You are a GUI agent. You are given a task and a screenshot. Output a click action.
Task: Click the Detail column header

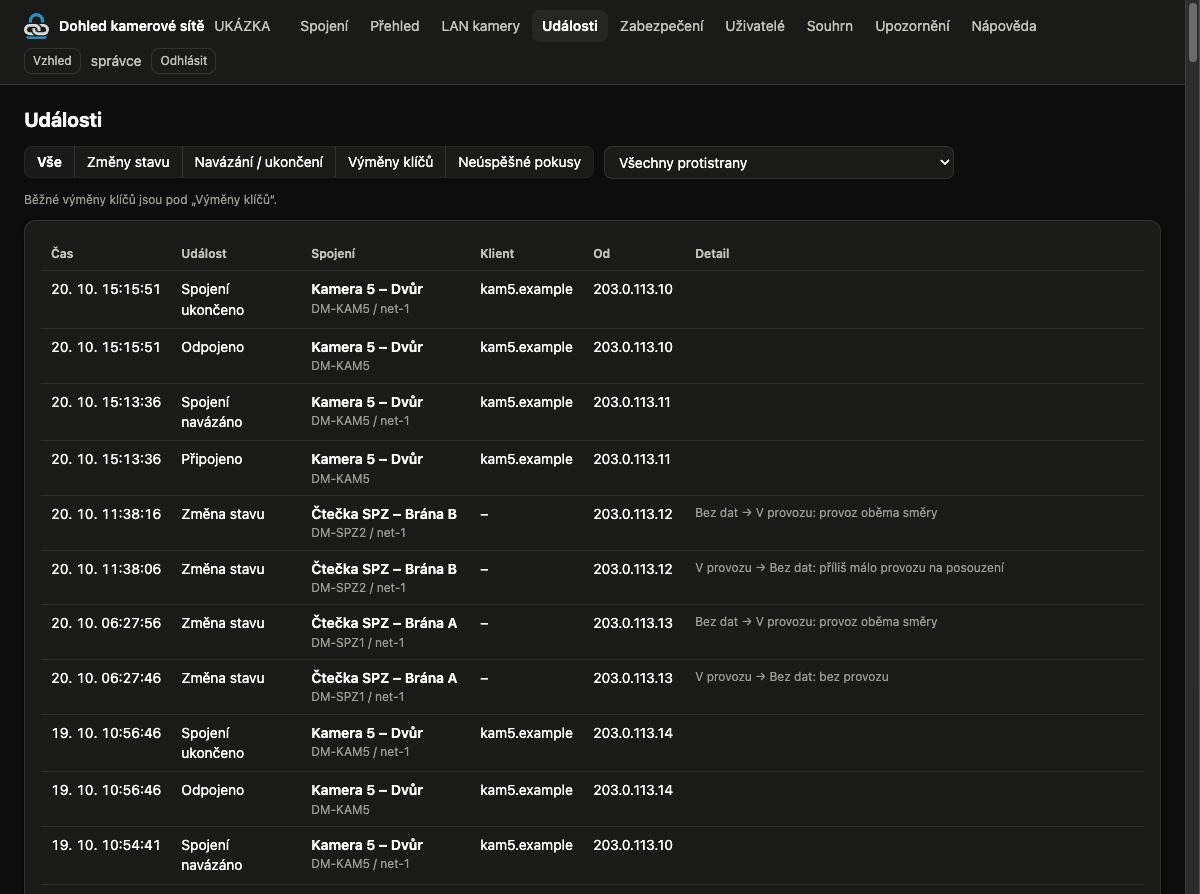[x=712, y=254]
